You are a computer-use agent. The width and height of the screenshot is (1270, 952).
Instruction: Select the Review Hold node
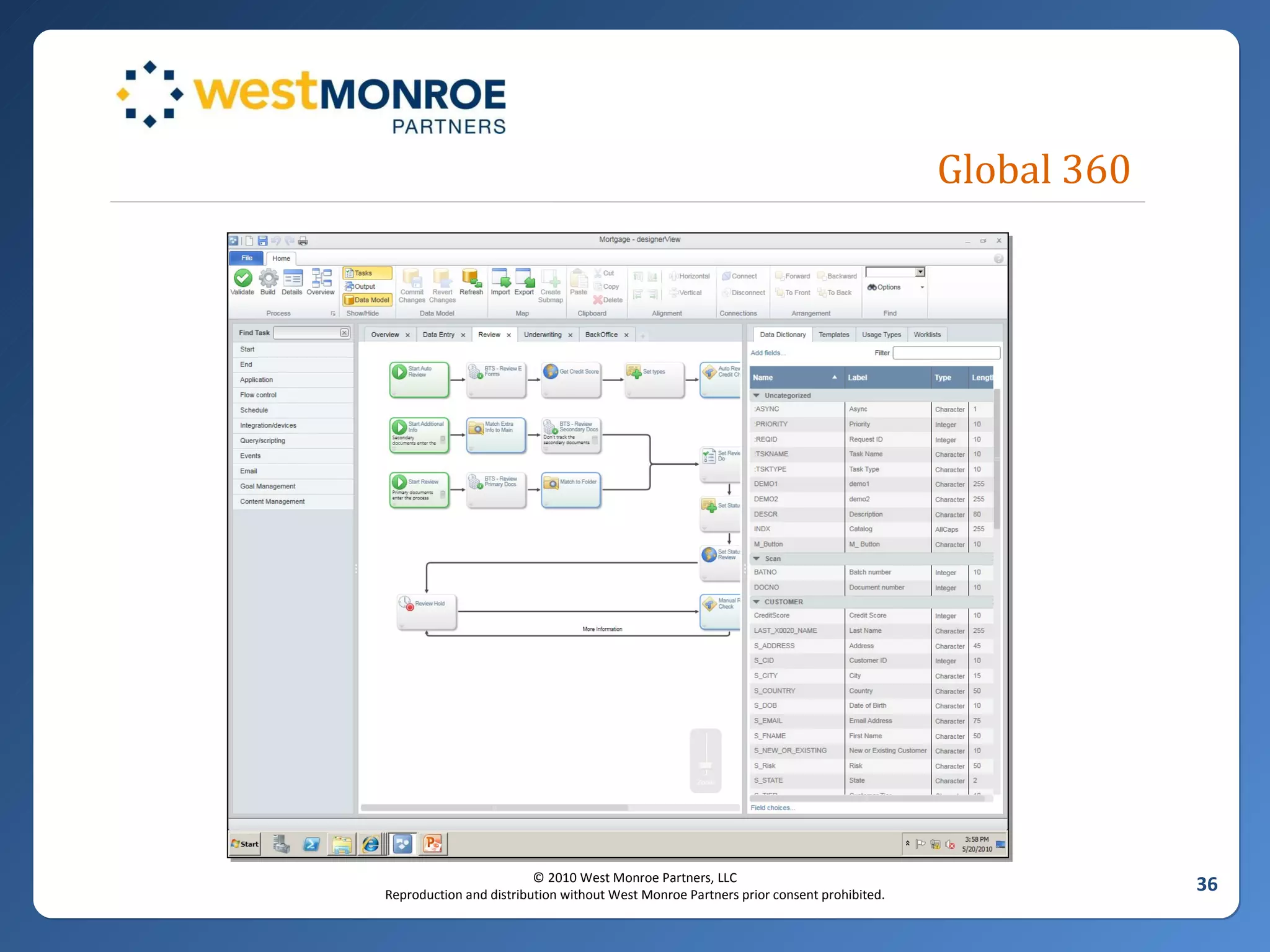click(427, 612)
